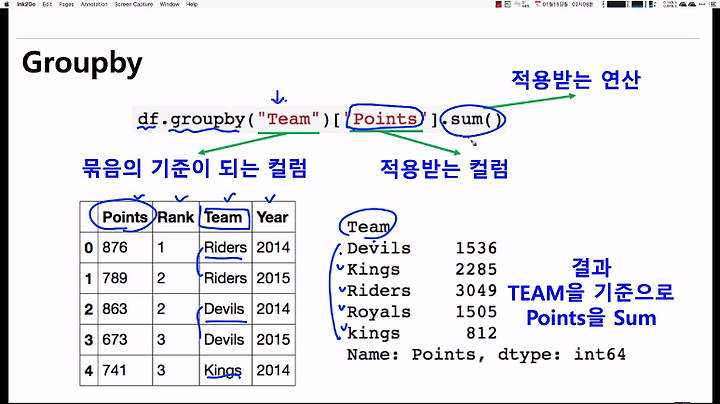Click the Groupby slide title

tap(82, 63)
